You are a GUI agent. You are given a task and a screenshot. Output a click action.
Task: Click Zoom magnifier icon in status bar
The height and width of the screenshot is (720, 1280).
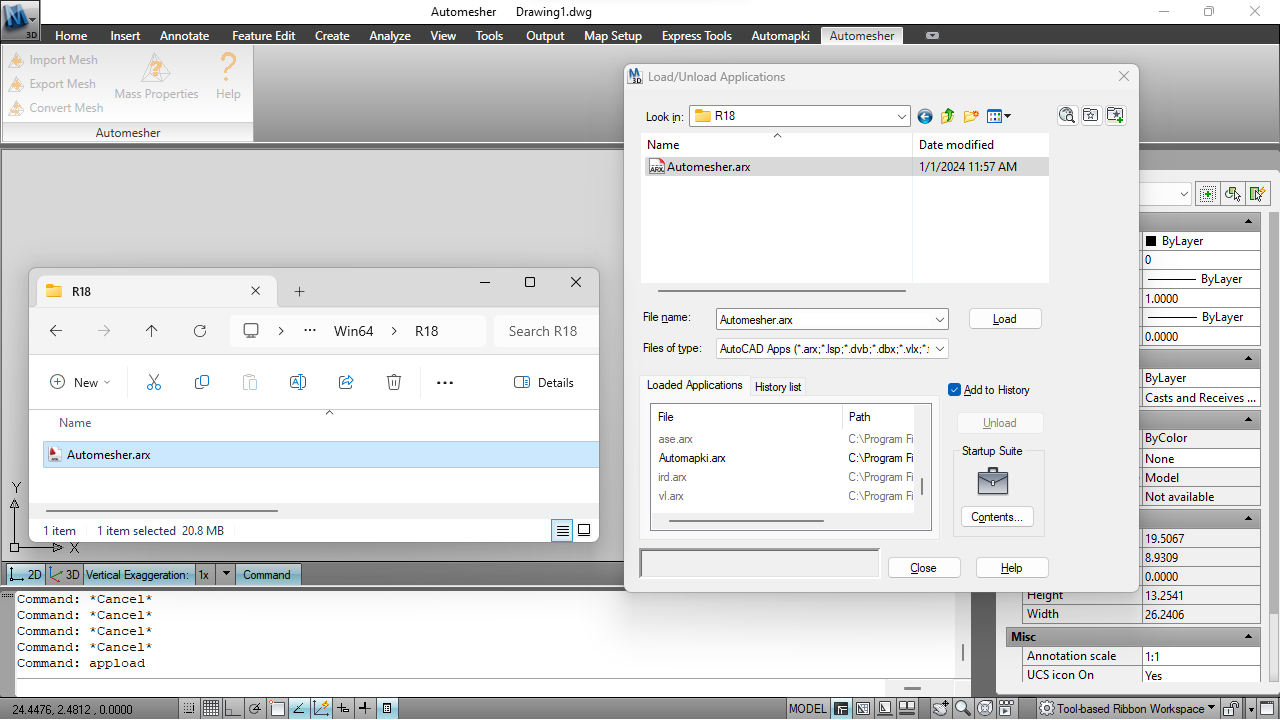pyautogui.click(x=963, y=709)
